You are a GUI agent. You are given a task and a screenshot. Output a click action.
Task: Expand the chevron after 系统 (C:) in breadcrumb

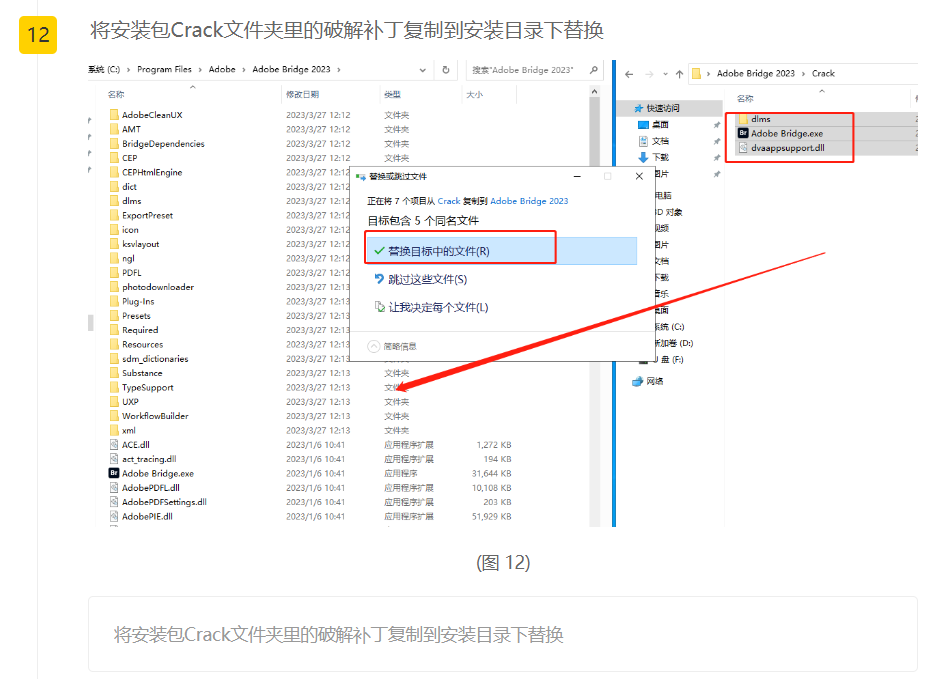(128, 70)
